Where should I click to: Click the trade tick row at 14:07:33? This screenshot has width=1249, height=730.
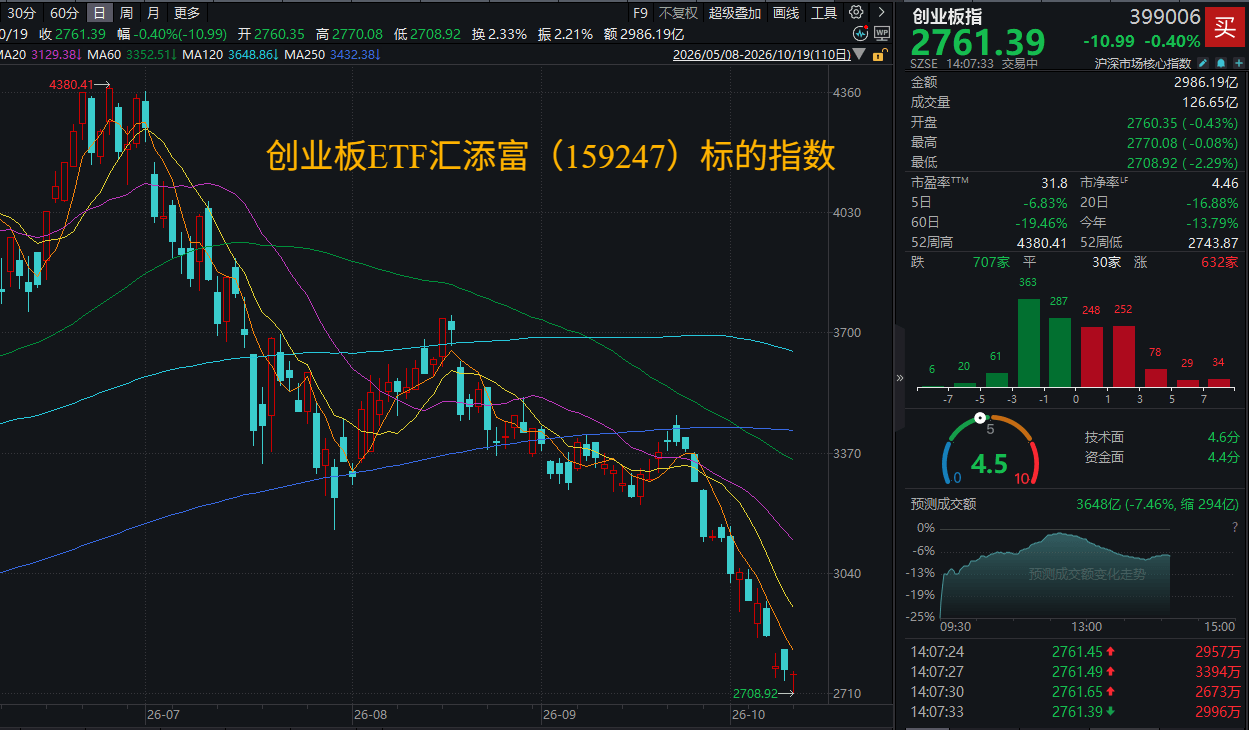[x=1075, y=712]
